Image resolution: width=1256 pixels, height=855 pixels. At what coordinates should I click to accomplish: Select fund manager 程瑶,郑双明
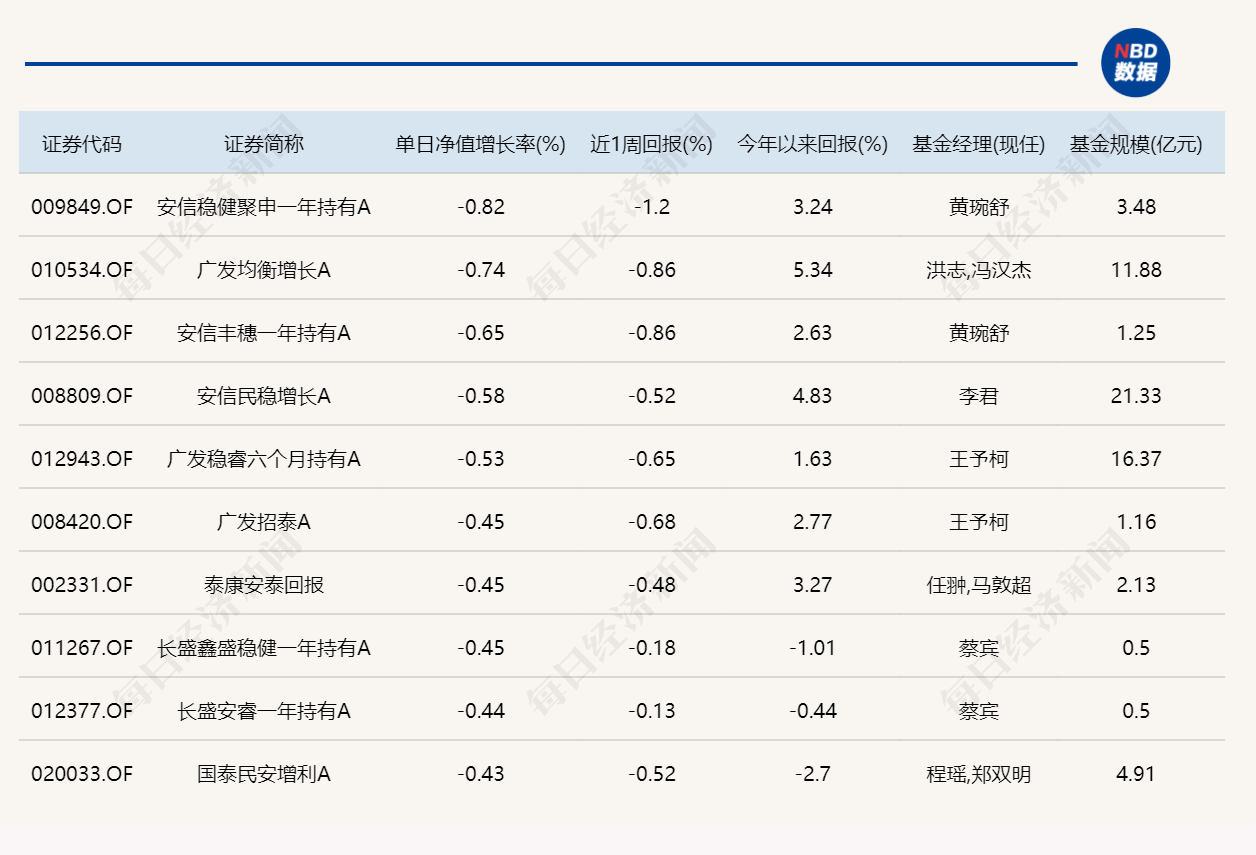click(x=978, y=774)
